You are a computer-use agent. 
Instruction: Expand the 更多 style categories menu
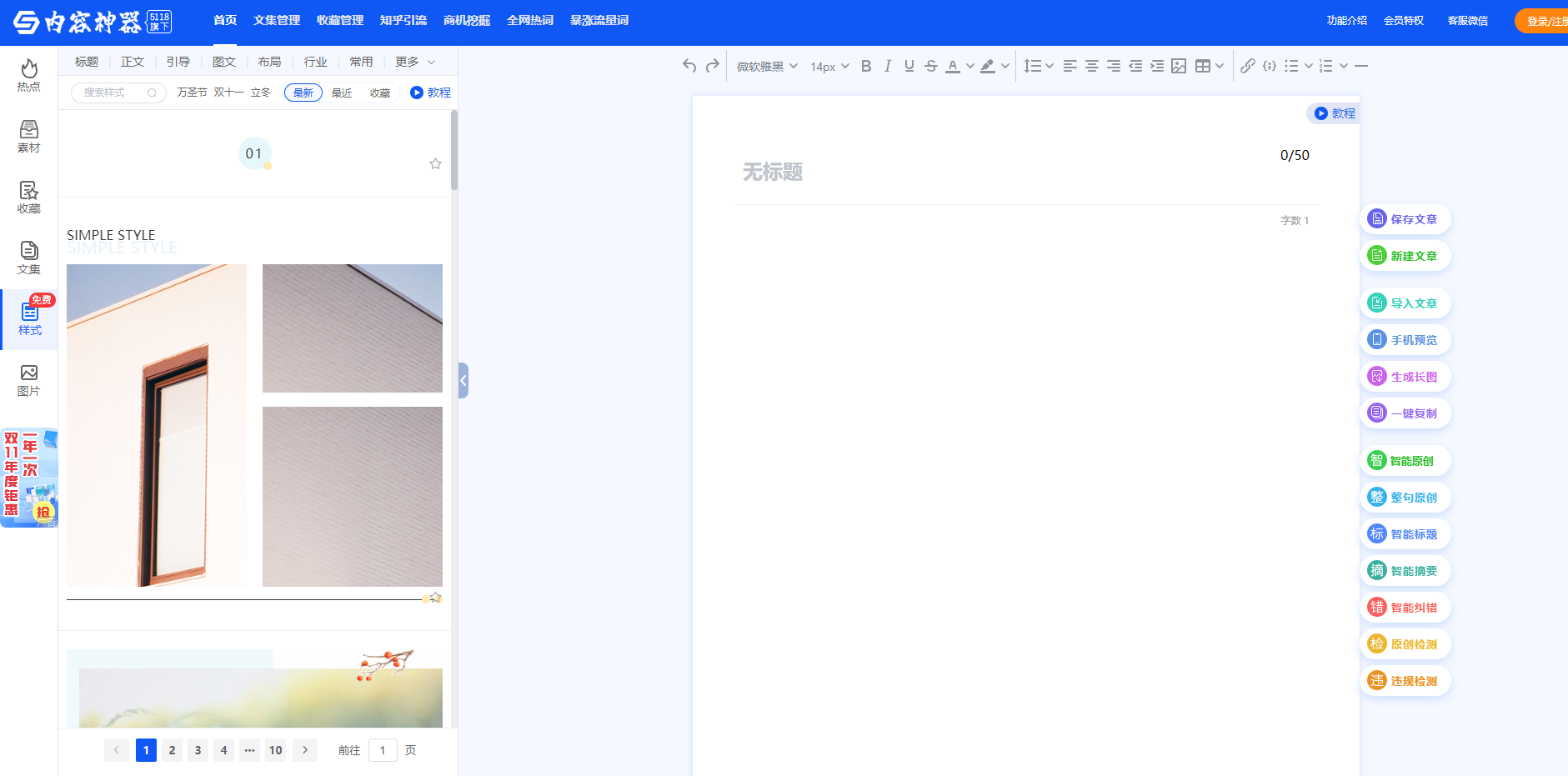(x=415, y=62)
